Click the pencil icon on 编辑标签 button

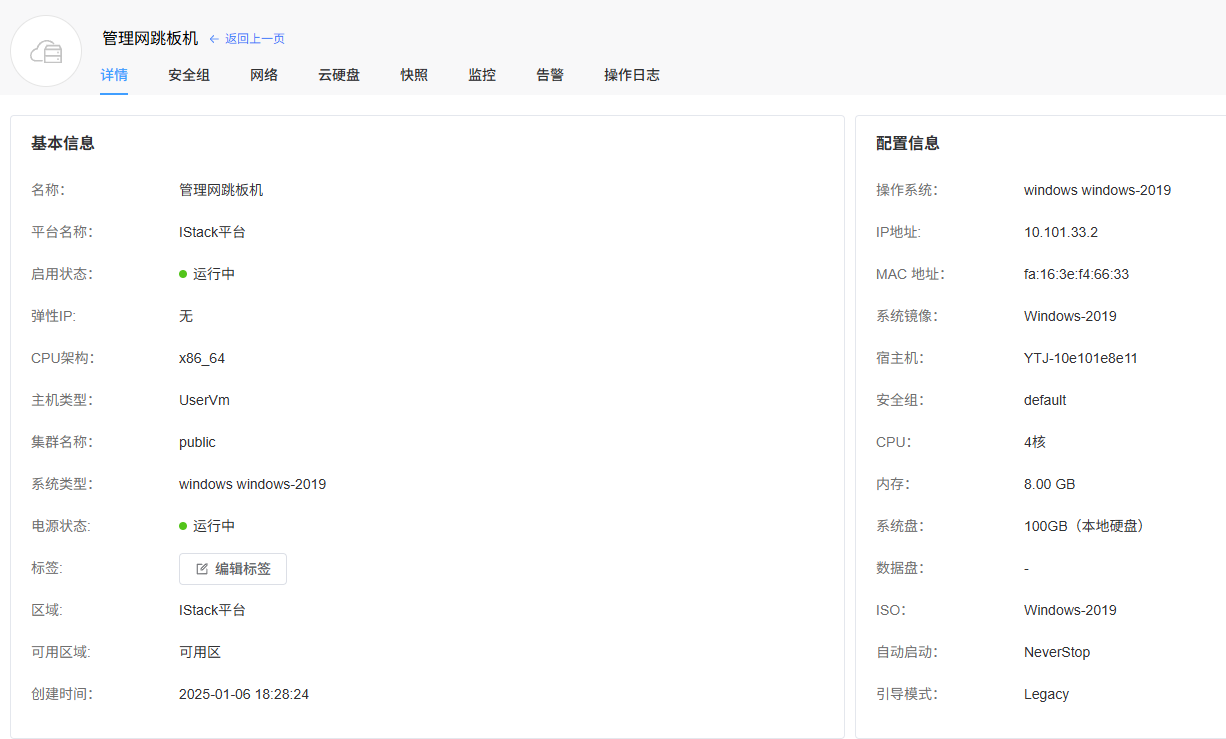point(202,569)
